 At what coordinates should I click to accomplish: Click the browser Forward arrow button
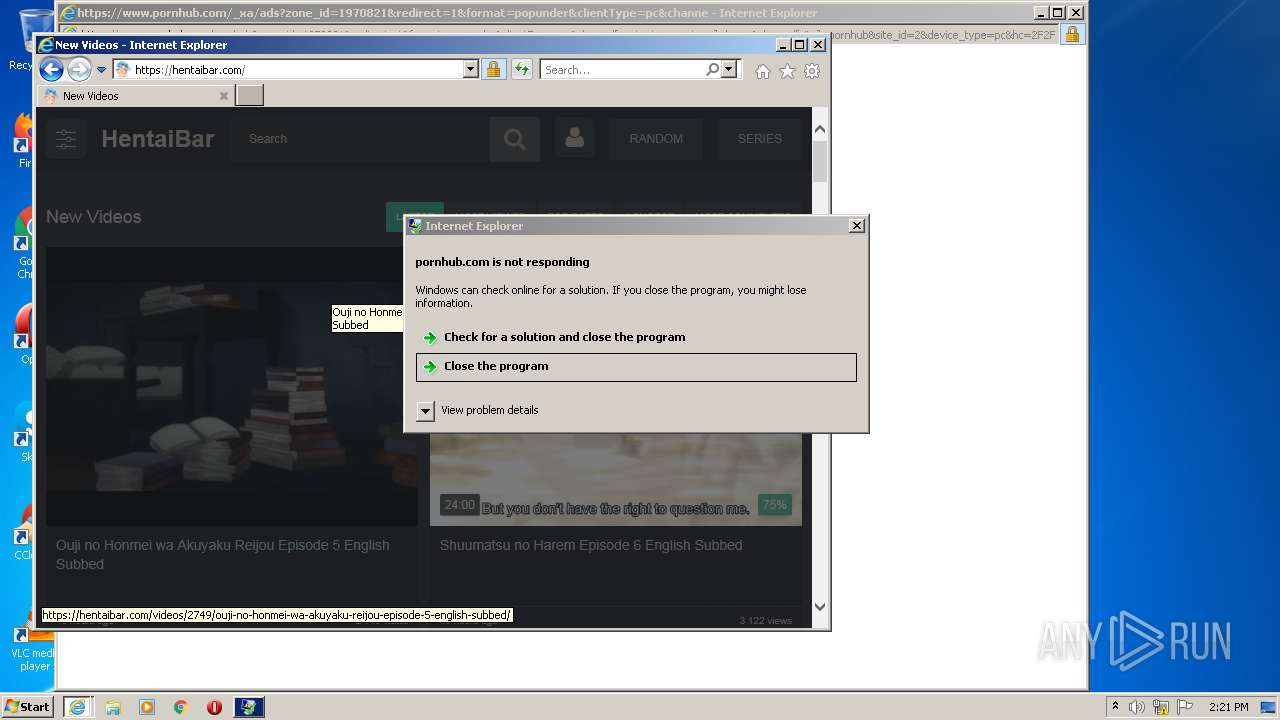[79, 70]
